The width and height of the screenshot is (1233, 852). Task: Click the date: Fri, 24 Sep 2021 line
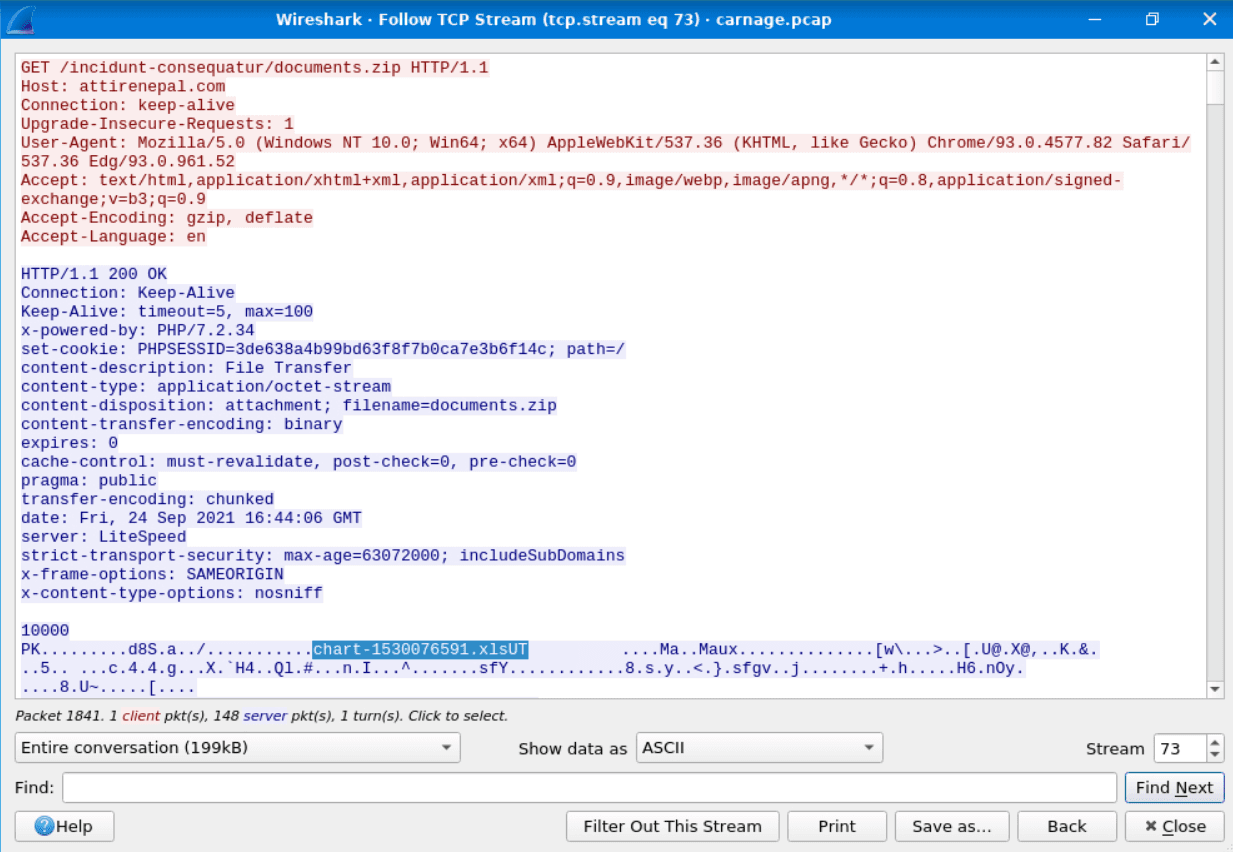pos(191,518)
